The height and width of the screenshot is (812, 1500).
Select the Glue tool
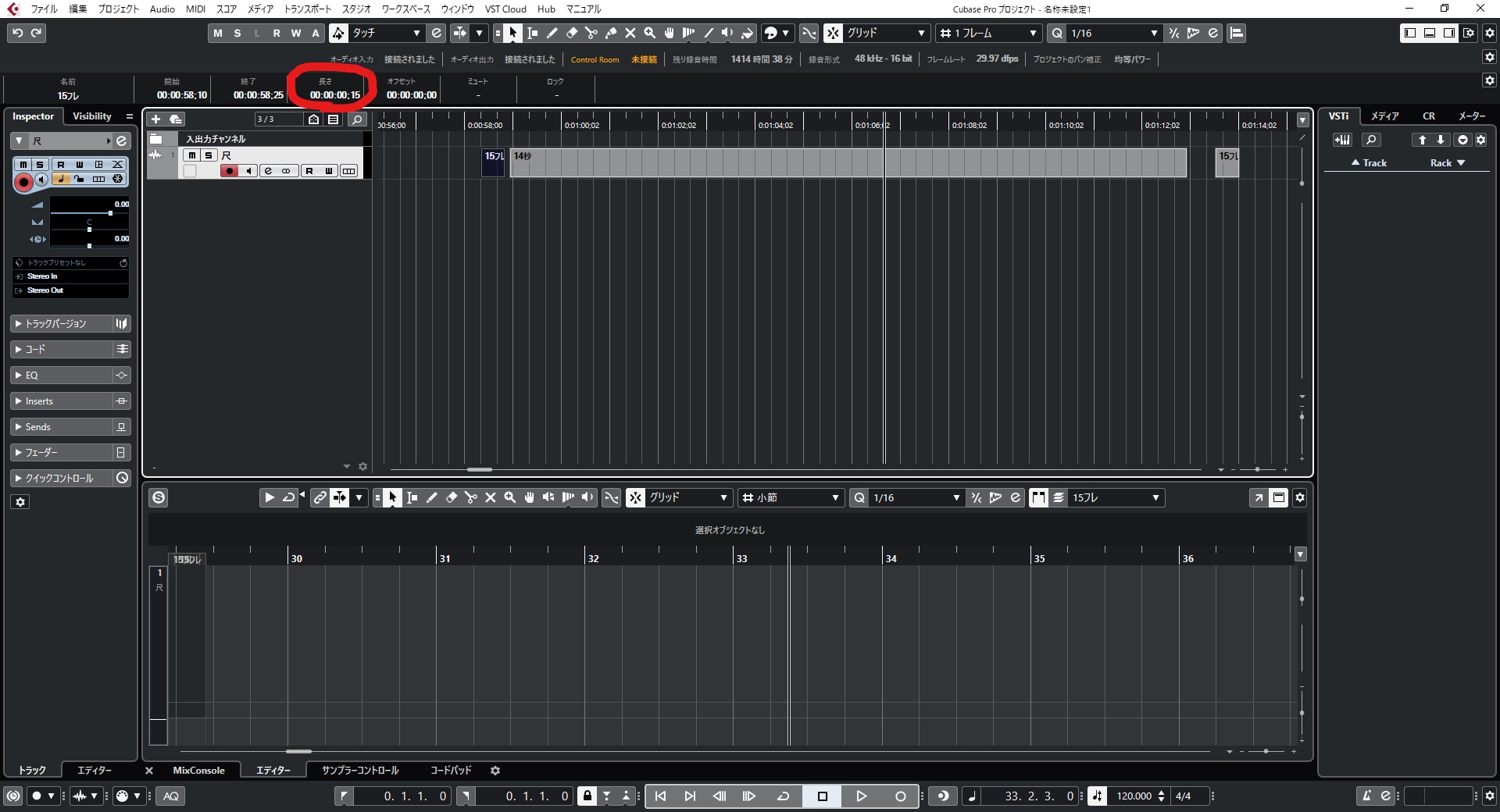click(610, 33)
